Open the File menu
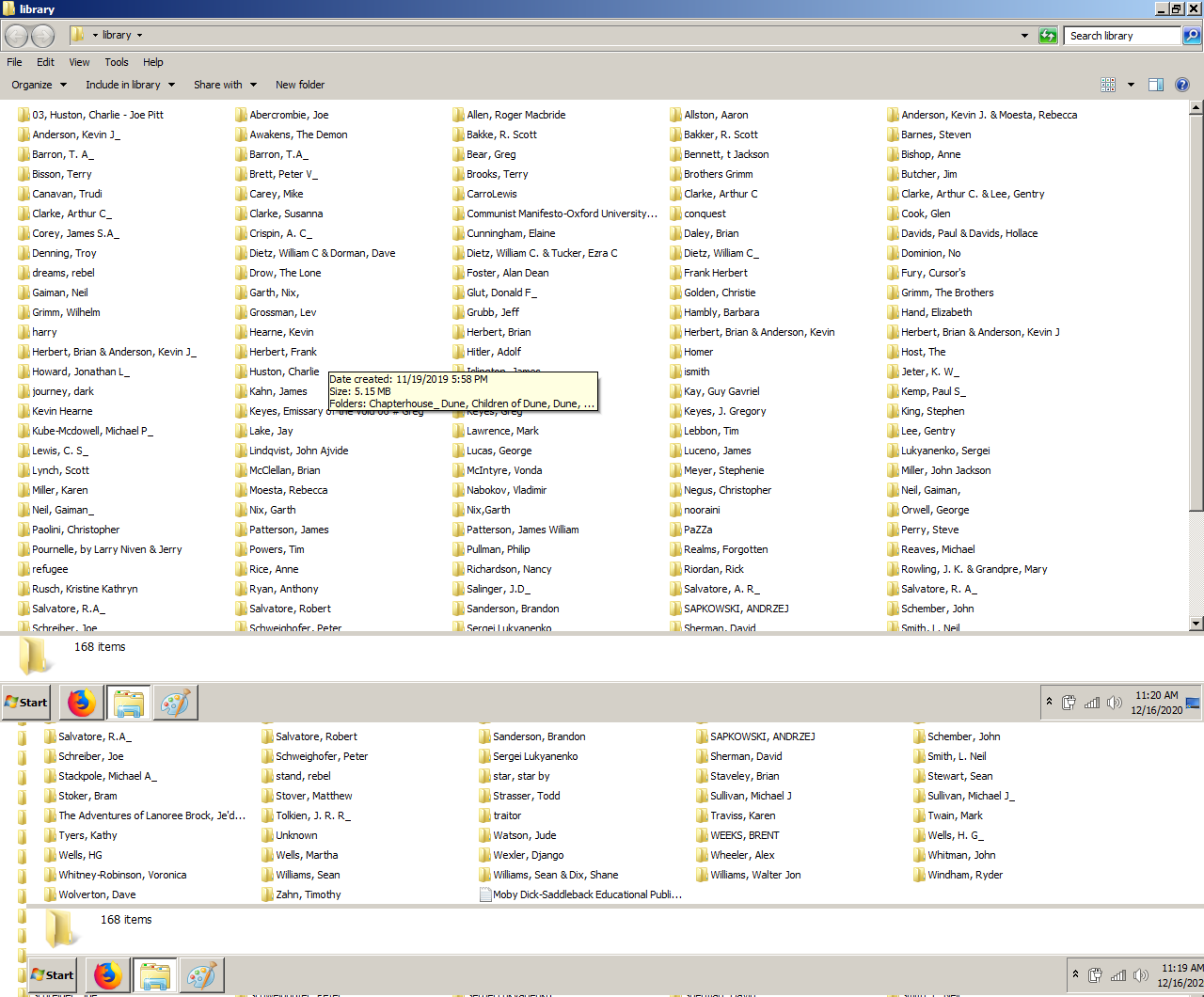The height and width of the screenshot is (997, 1204). coord(14,62)
